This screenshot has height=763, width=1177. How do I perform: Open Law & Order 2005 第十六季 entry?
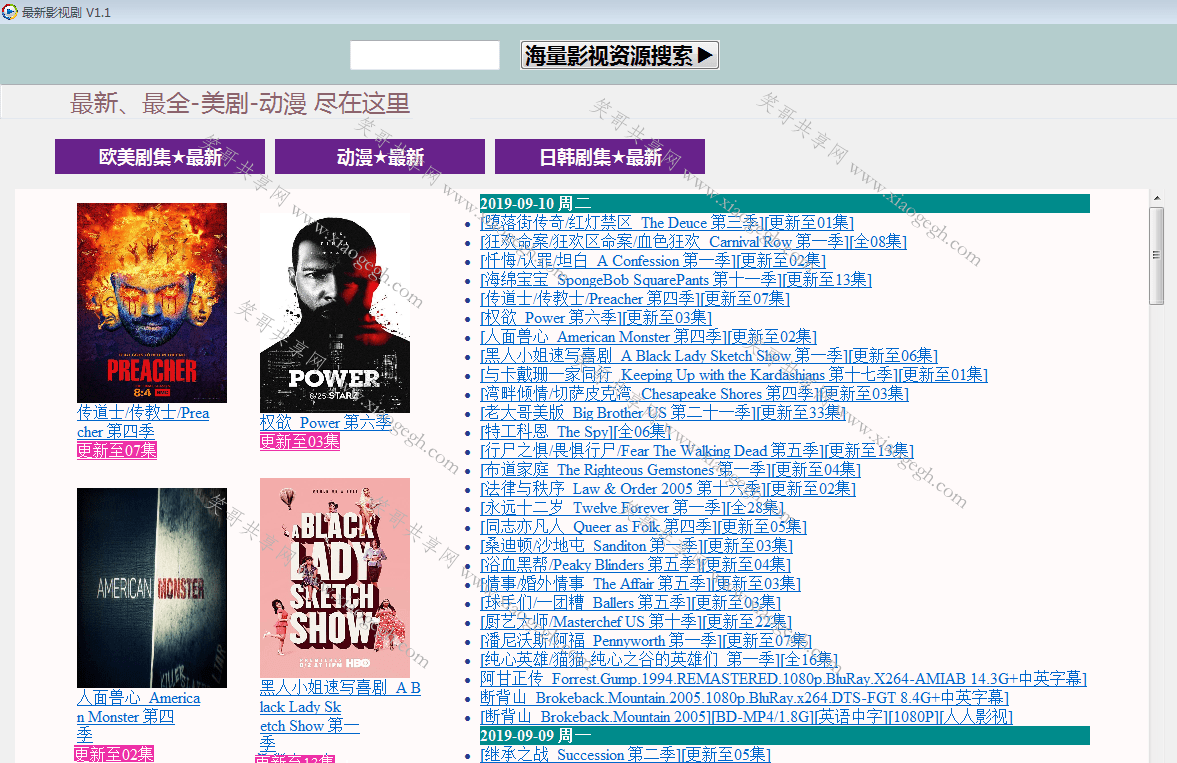pos(668,489)
